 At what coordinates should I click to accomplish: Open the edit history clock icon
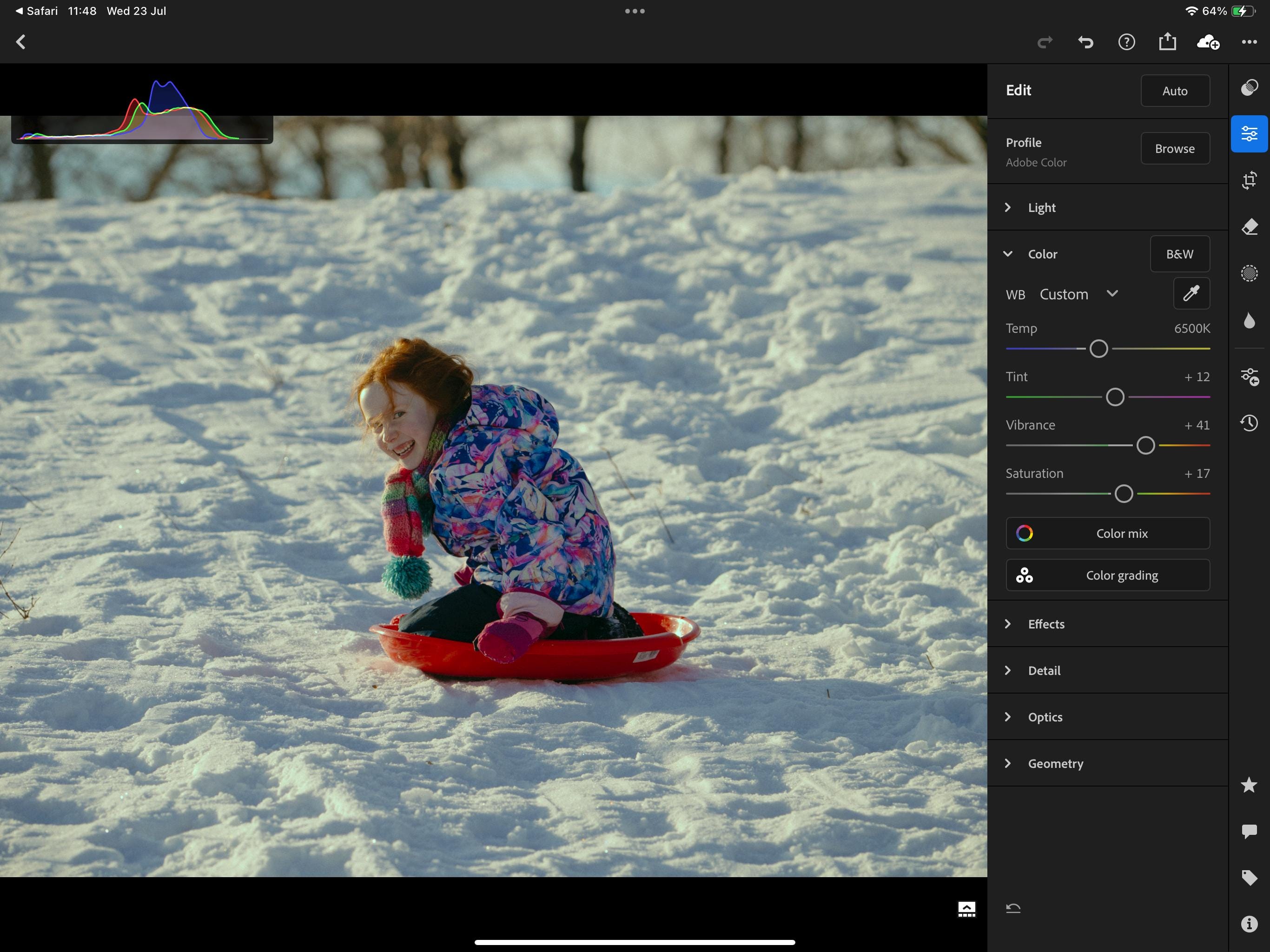coord(1250,423)
